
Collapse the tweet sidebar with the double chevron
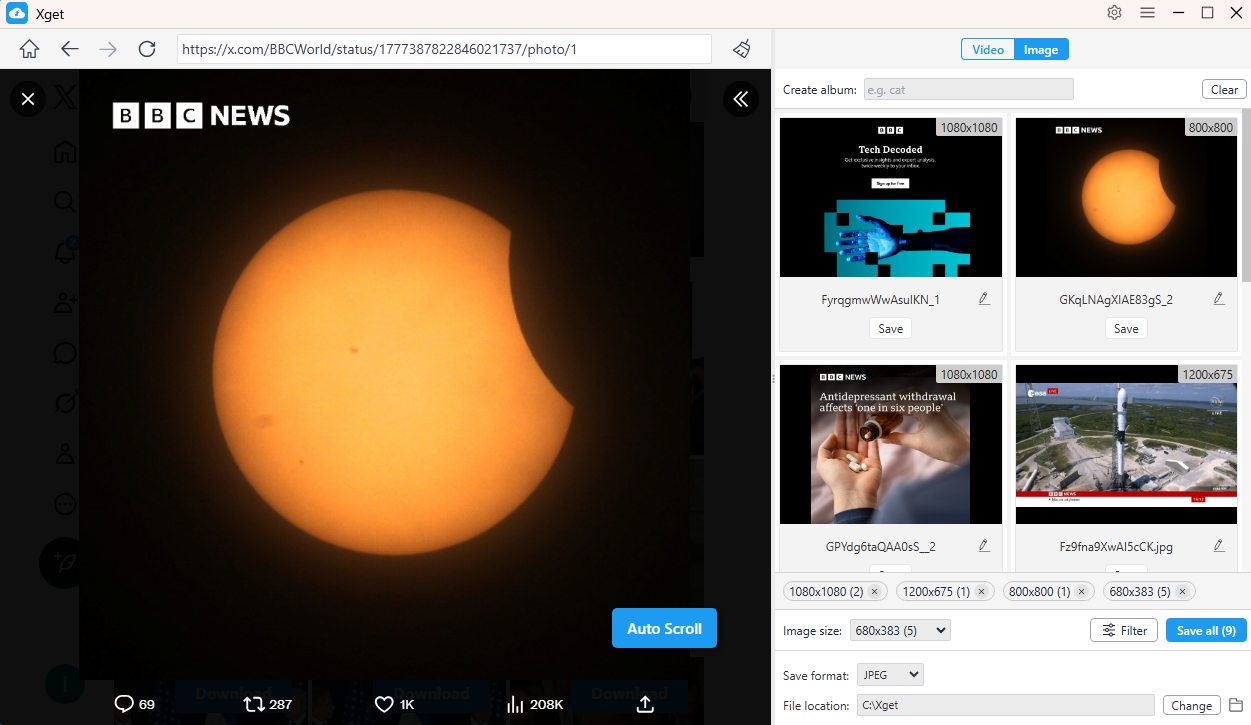pos(741,98)
